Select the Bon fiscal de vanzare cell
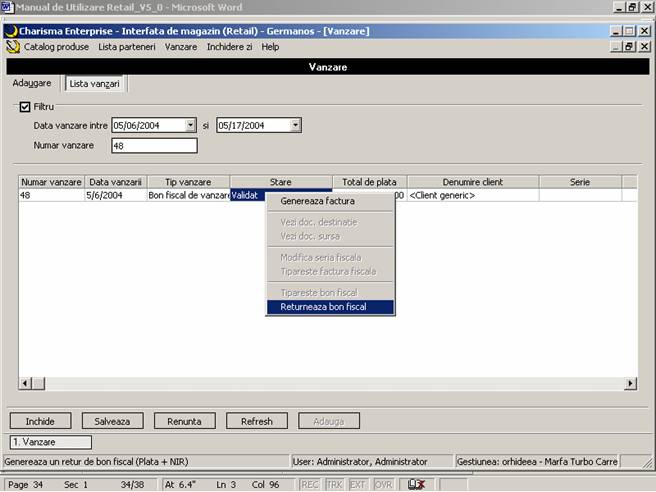Screen dimensions: 656x492 tap(188, 195)
